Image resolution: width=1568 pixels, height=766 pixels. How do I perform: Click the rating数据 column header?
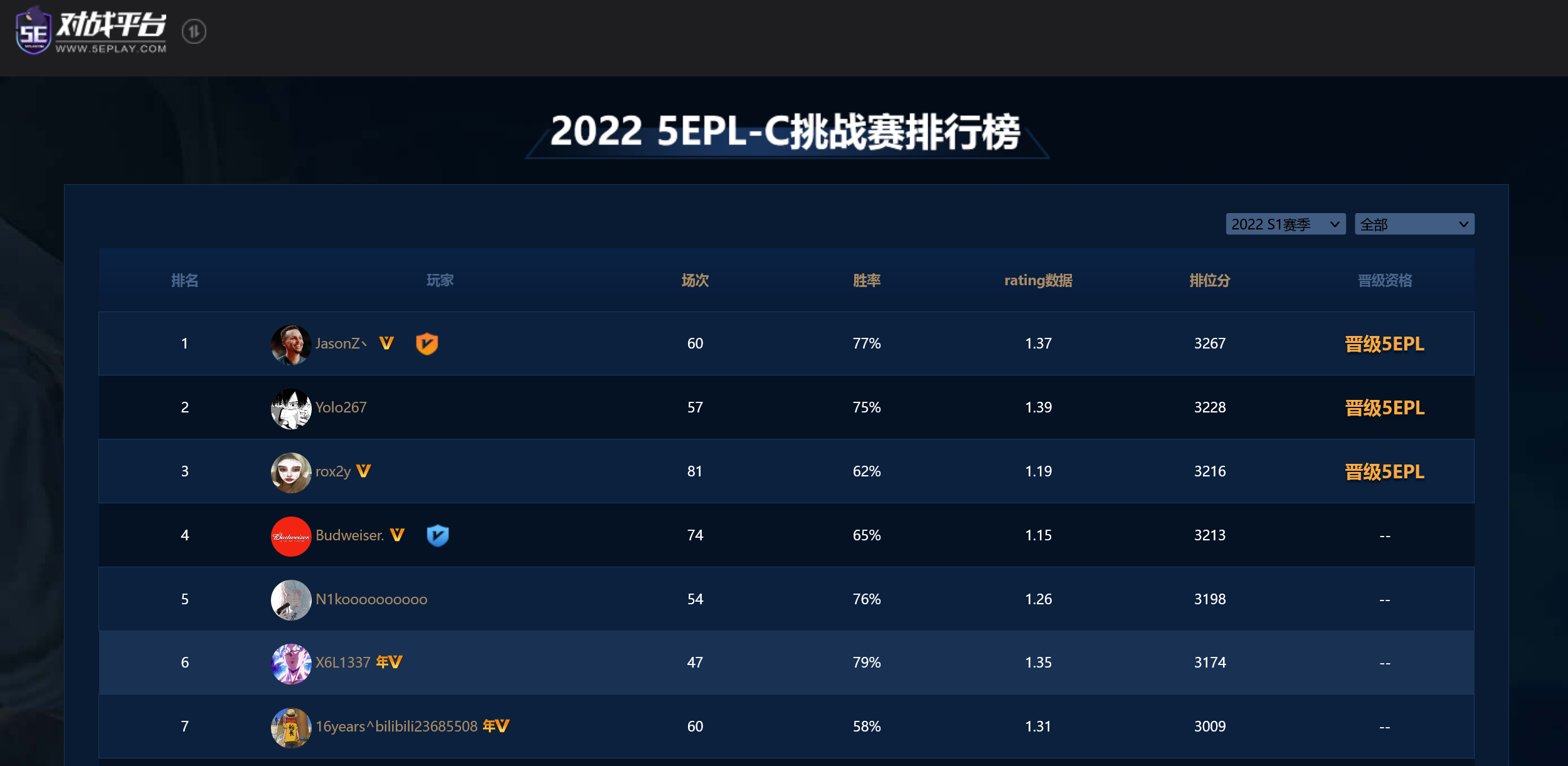1038,280
